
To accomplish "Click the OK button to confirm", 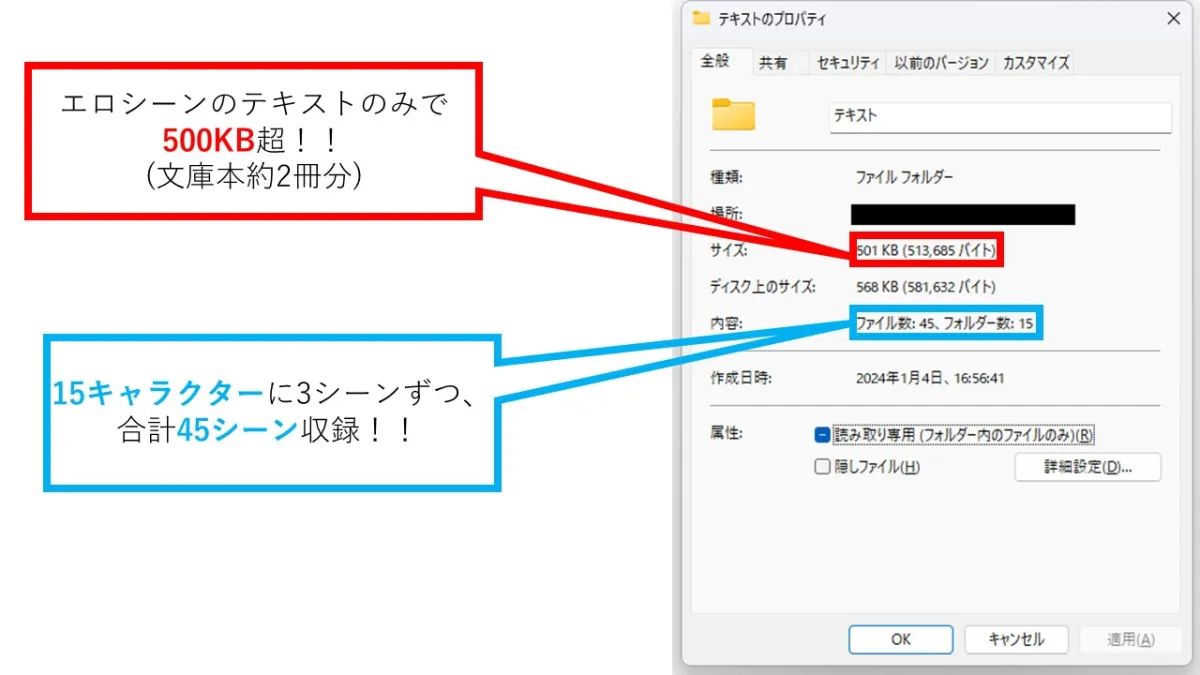I will coord(899,639).
